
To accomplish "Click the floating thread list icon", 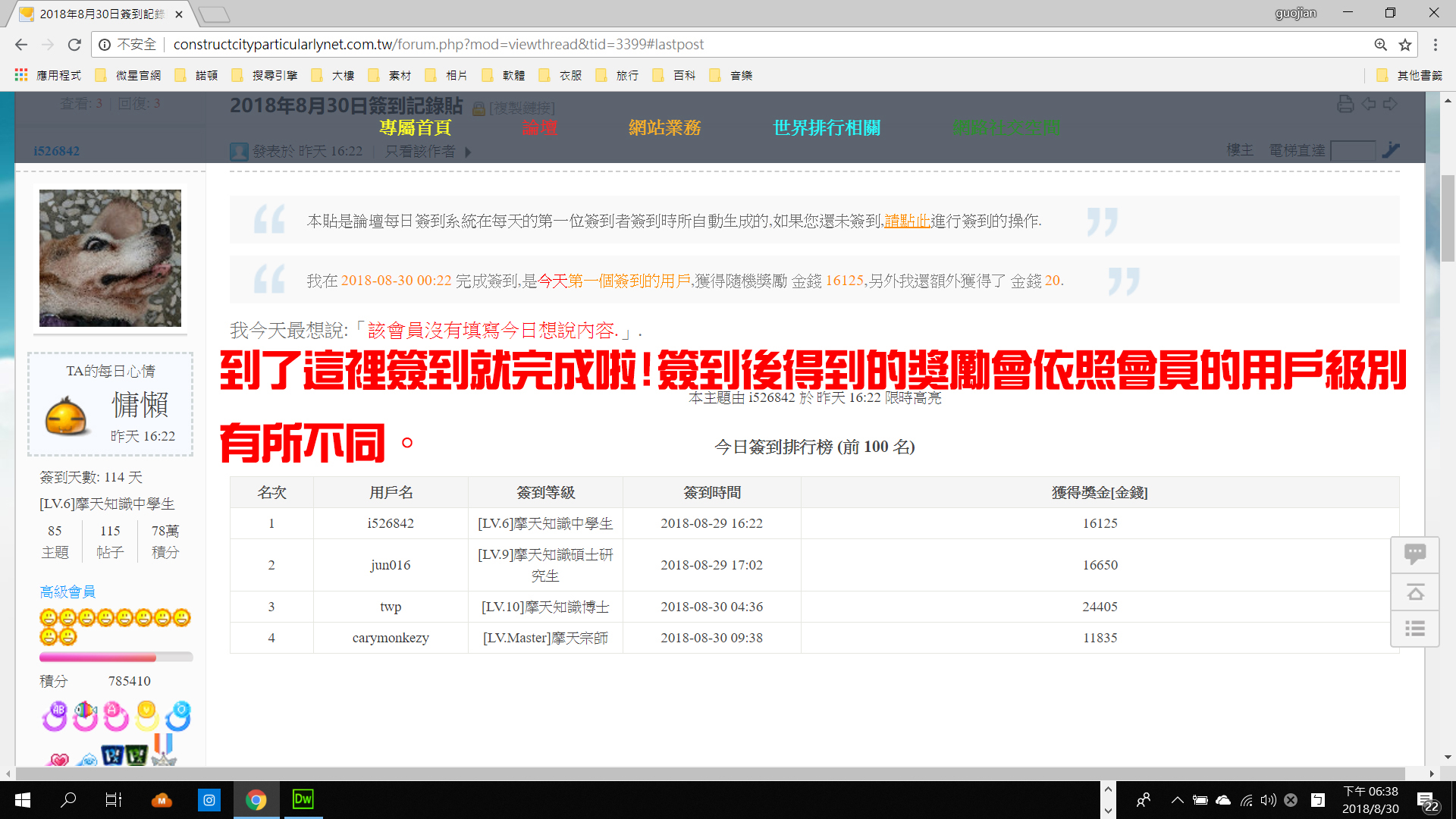I will pos(1414,629).
